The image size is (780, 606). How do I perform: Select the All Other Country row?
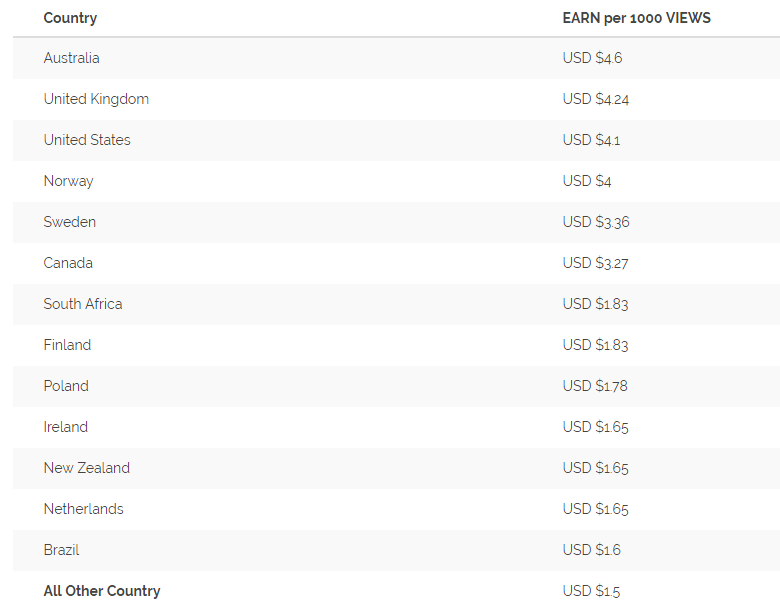396,591
